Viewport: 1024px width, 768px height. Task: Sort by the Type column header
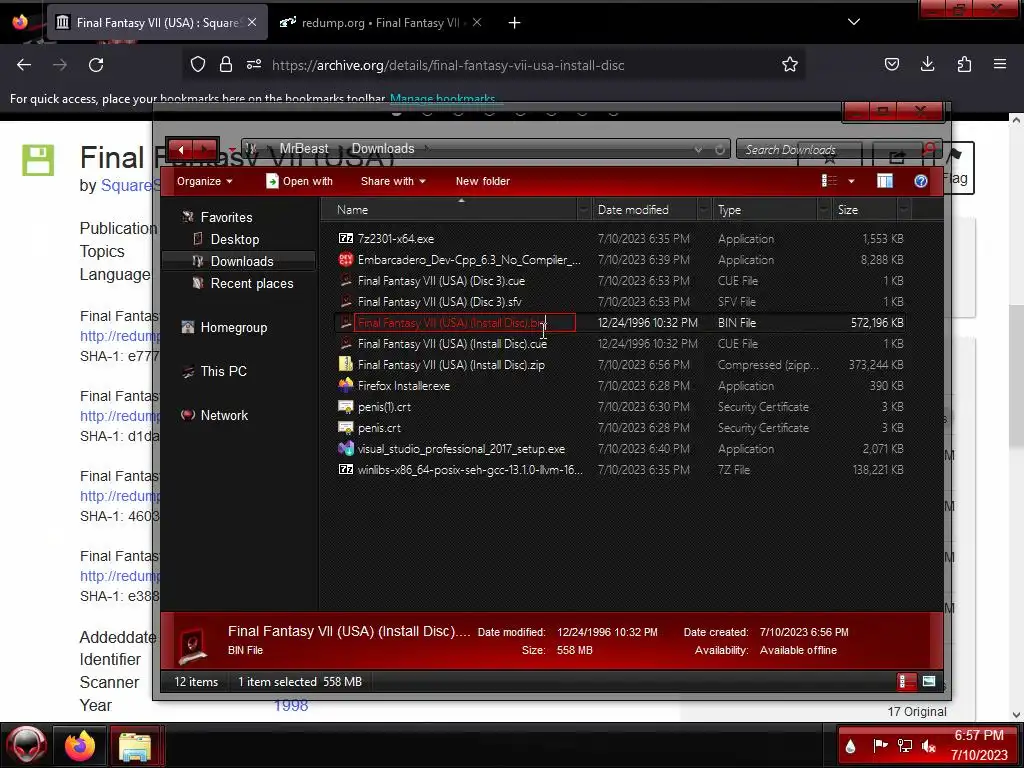click(x=763, y=210)
